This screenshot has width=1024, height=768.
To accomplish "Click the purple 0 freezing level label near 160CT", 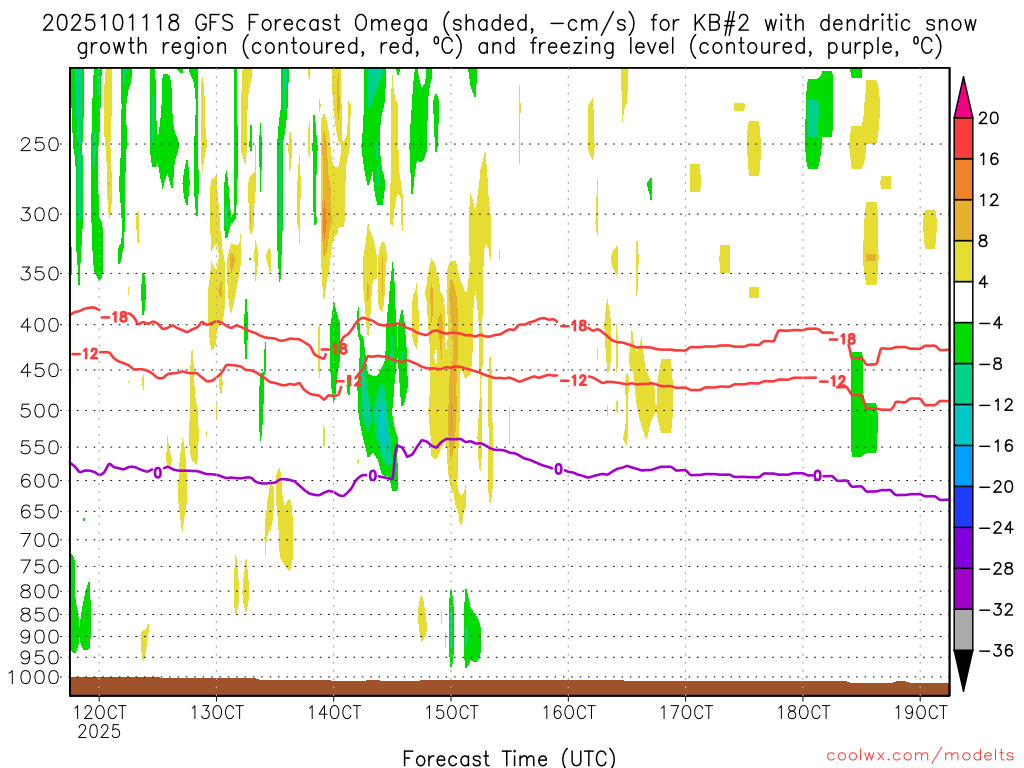I will pos(558,470).
